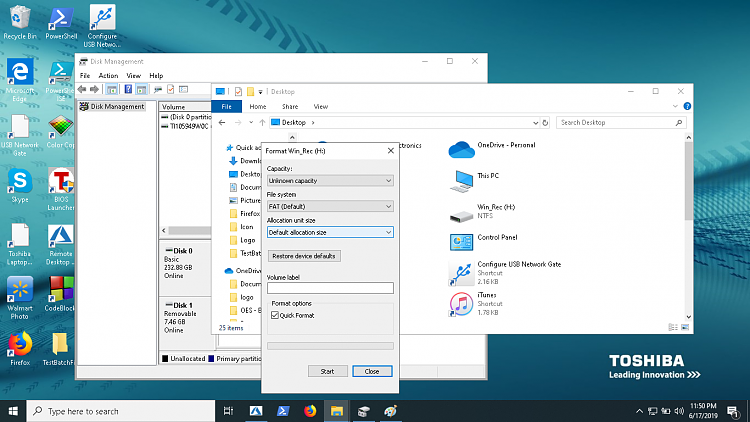Viewport: 750px width, 422px height.
Task: Click the Start button in Format dialog
Action: tap(327, 371)
